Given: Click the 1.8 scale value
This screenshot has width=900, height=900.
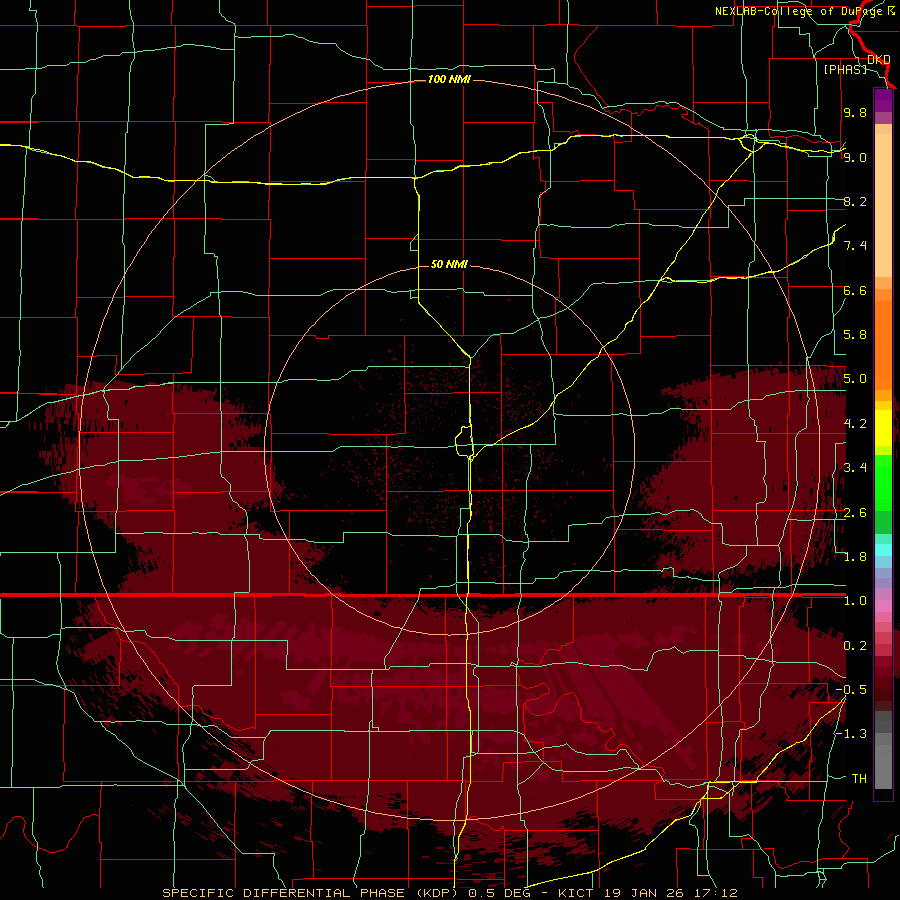Looking at the screenshot, I should point(855,557).
